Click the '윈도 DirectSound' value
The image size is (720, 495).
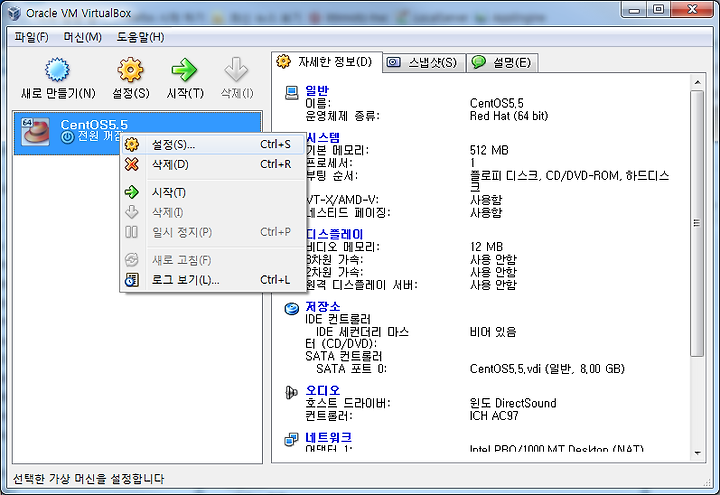click(x=513, y=403)
